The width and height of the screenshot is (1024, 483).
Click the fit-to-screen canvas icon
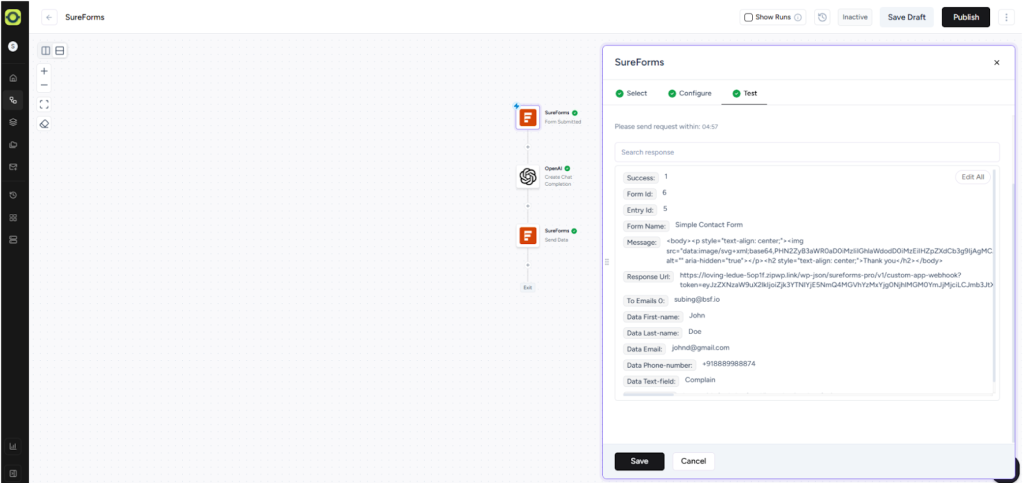click(44, 104)
